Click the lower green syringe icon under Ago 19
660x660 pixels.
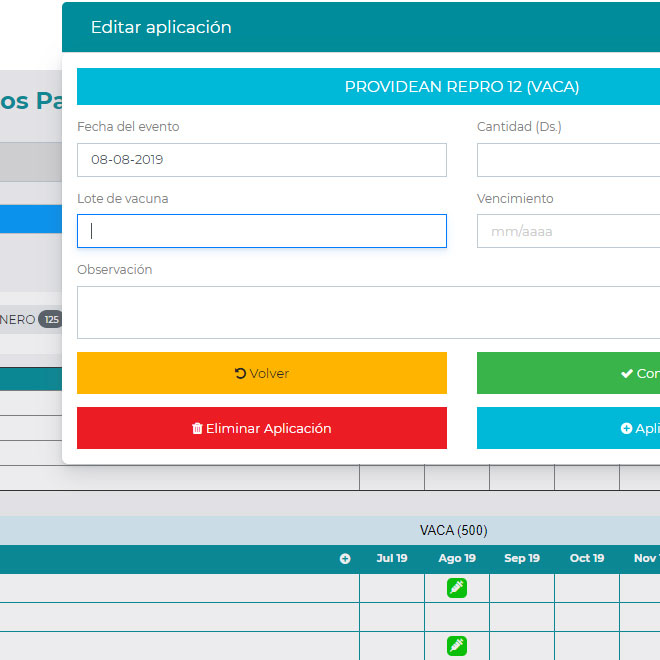click(x=457, y=646)
